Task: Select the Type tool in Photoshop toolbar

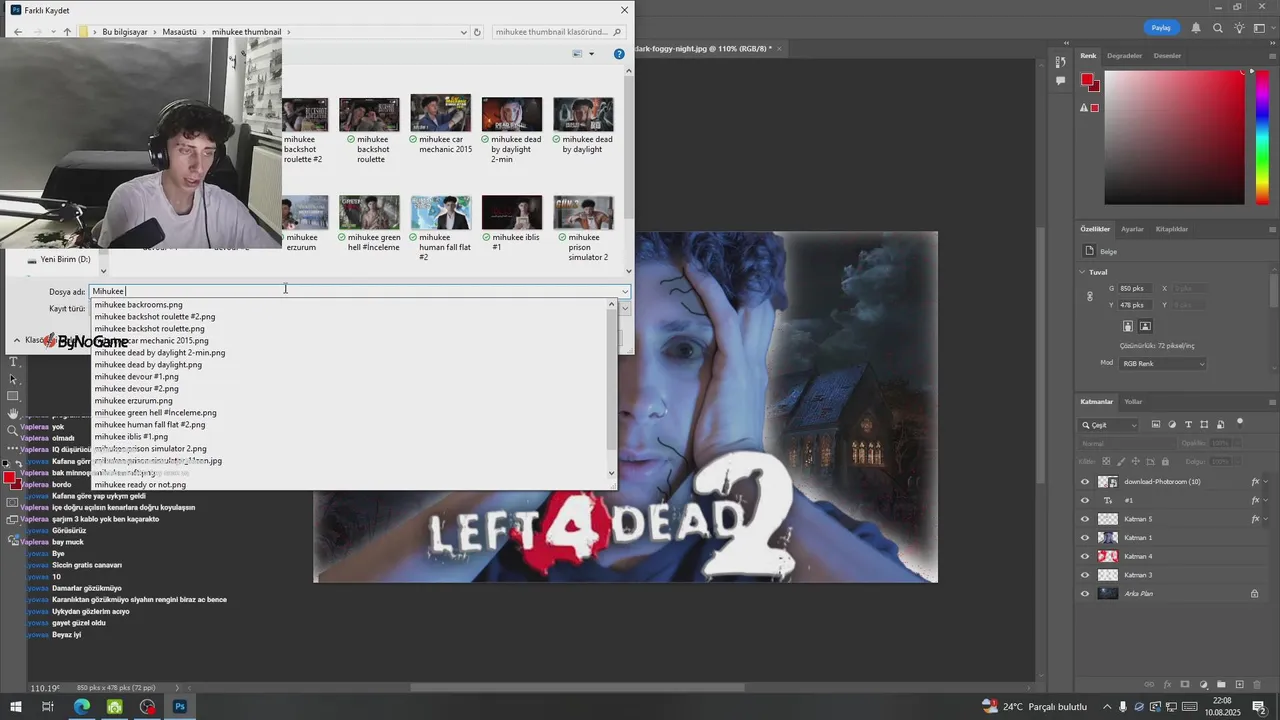Action: [13, 362]
